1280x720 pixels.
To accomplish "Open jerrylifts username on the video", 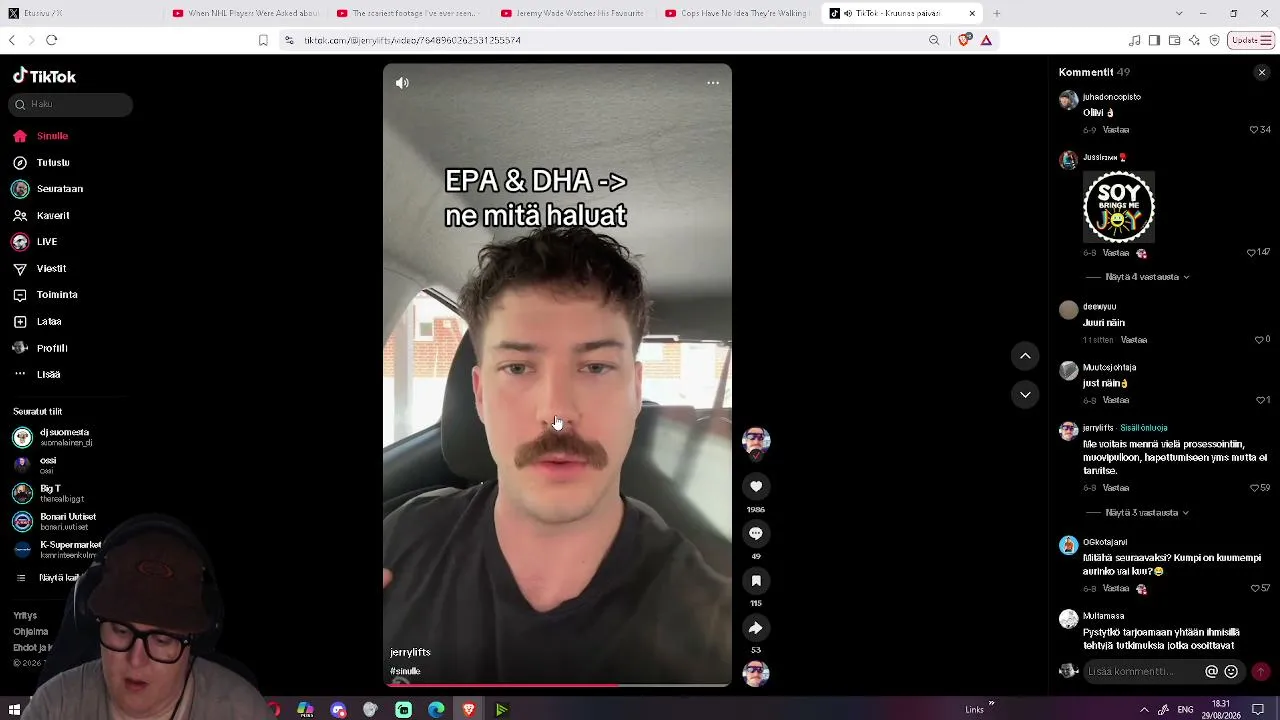I will pos(410,652).
